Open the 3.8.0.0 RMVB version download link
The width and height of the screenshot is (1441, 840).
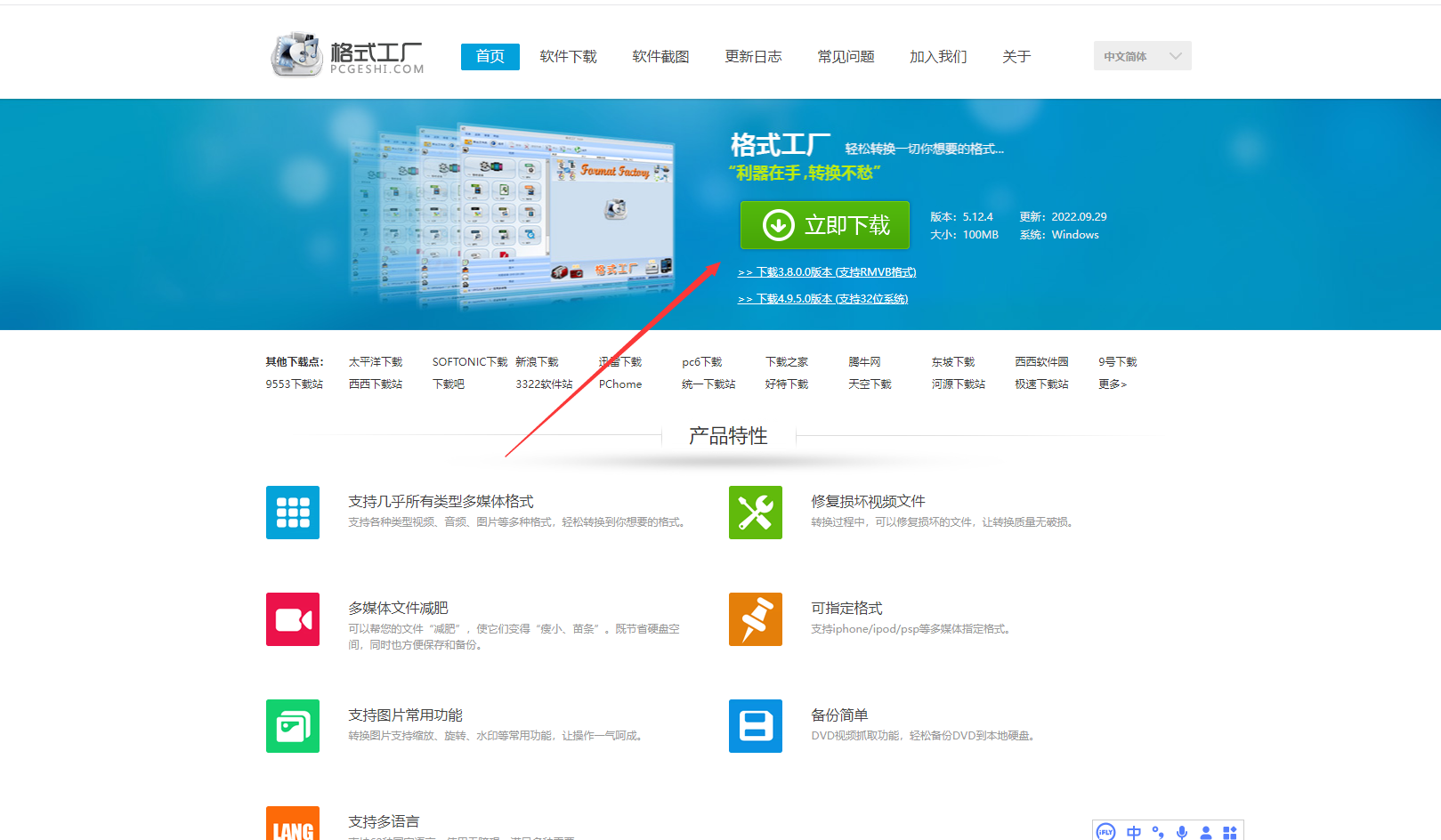826,271
